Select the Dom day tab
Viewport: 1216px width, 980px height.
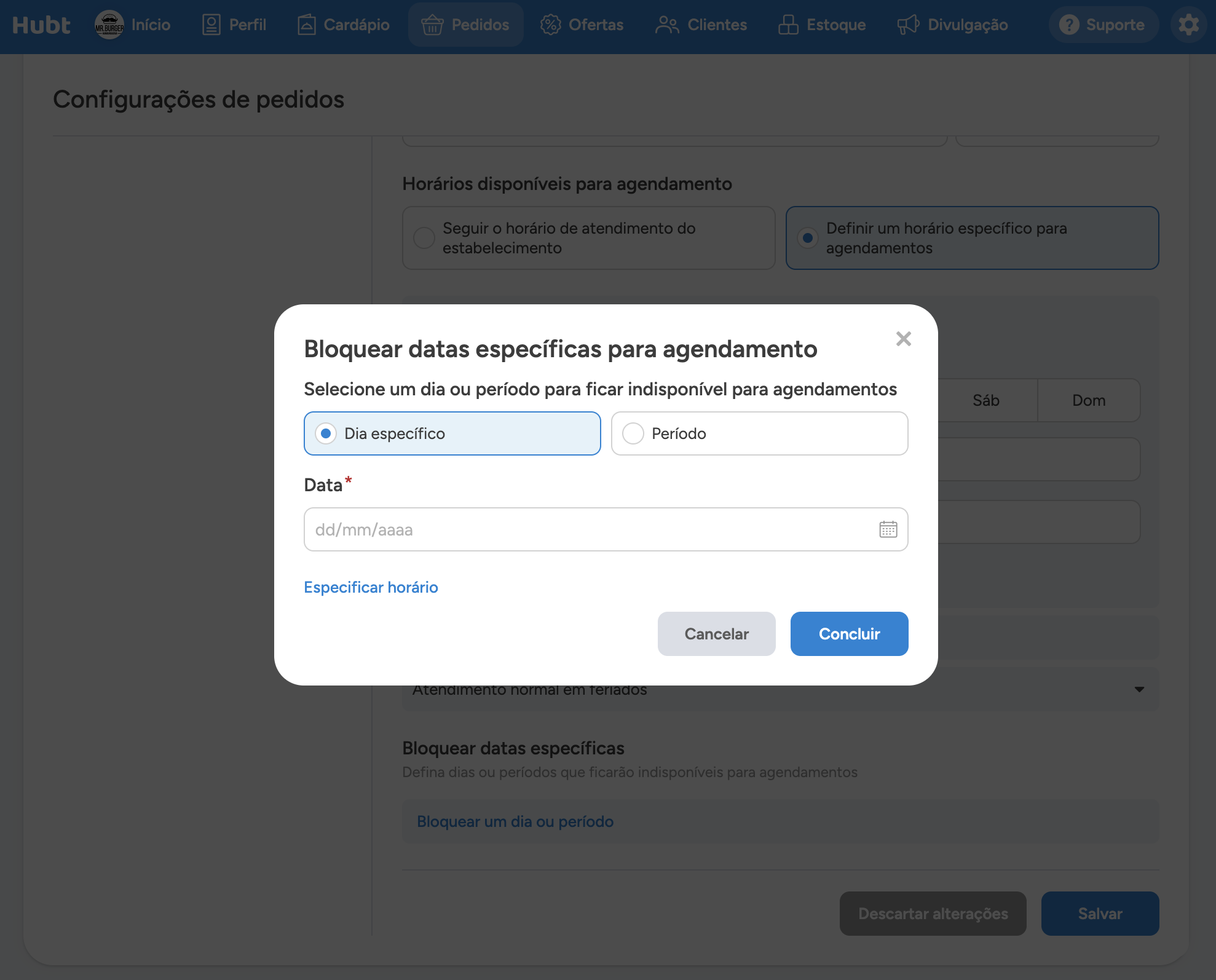(1089, 400)
